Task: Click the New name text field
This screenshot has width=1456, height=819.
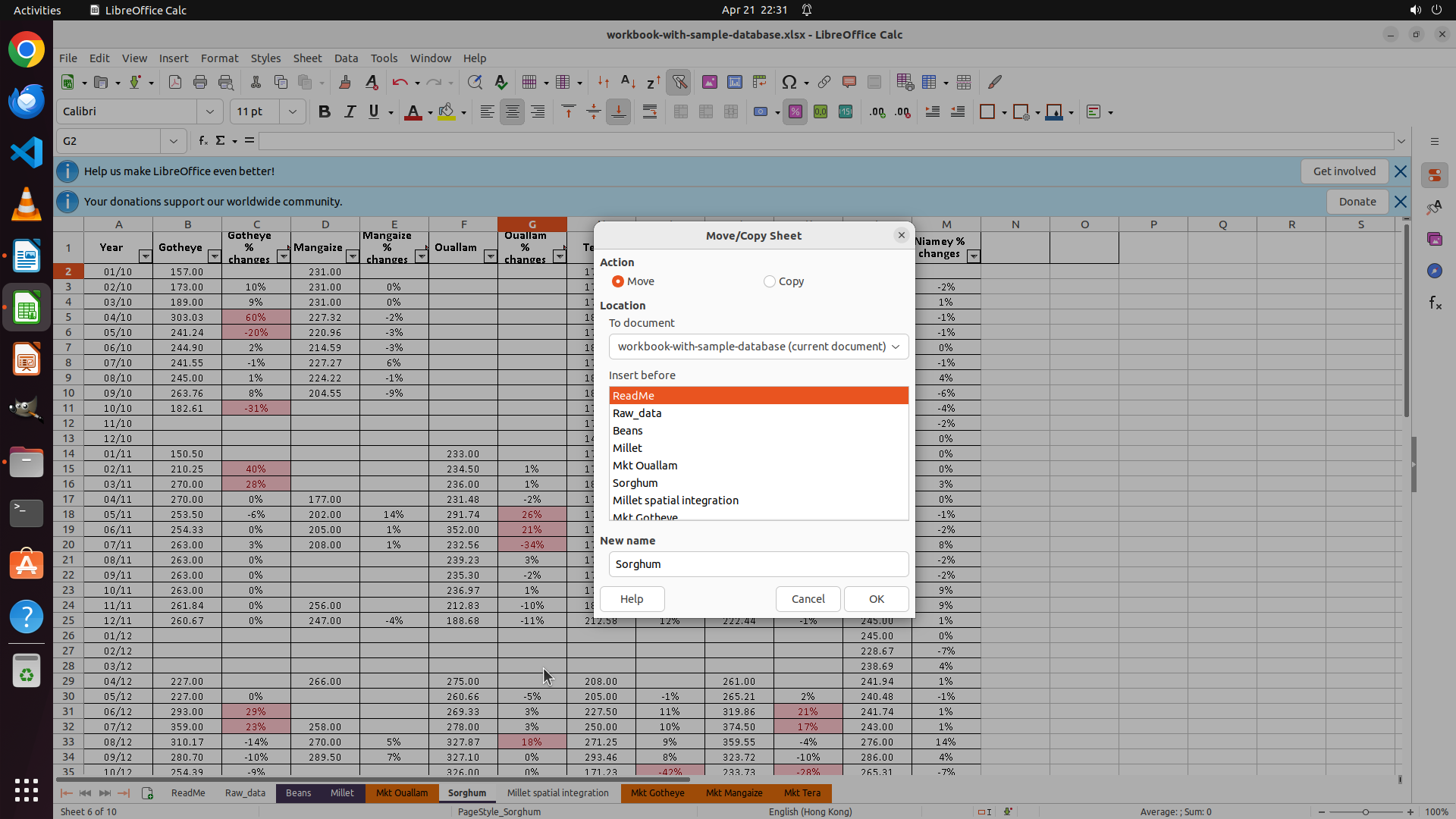Action: pos(758,564)
